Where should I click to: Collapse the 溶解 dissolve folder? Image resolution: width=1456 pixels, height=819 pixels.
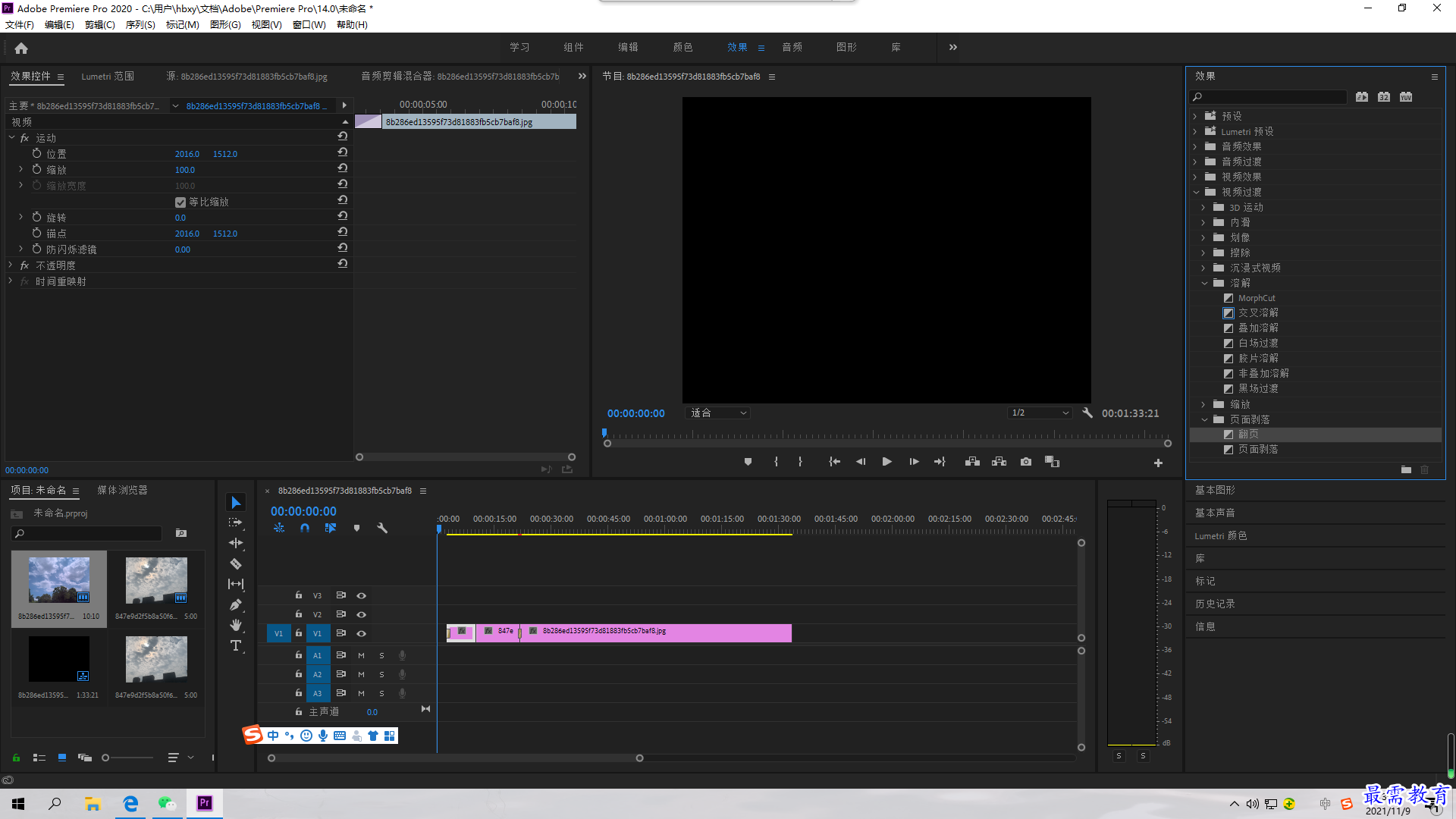click(x=1204, y=283)
